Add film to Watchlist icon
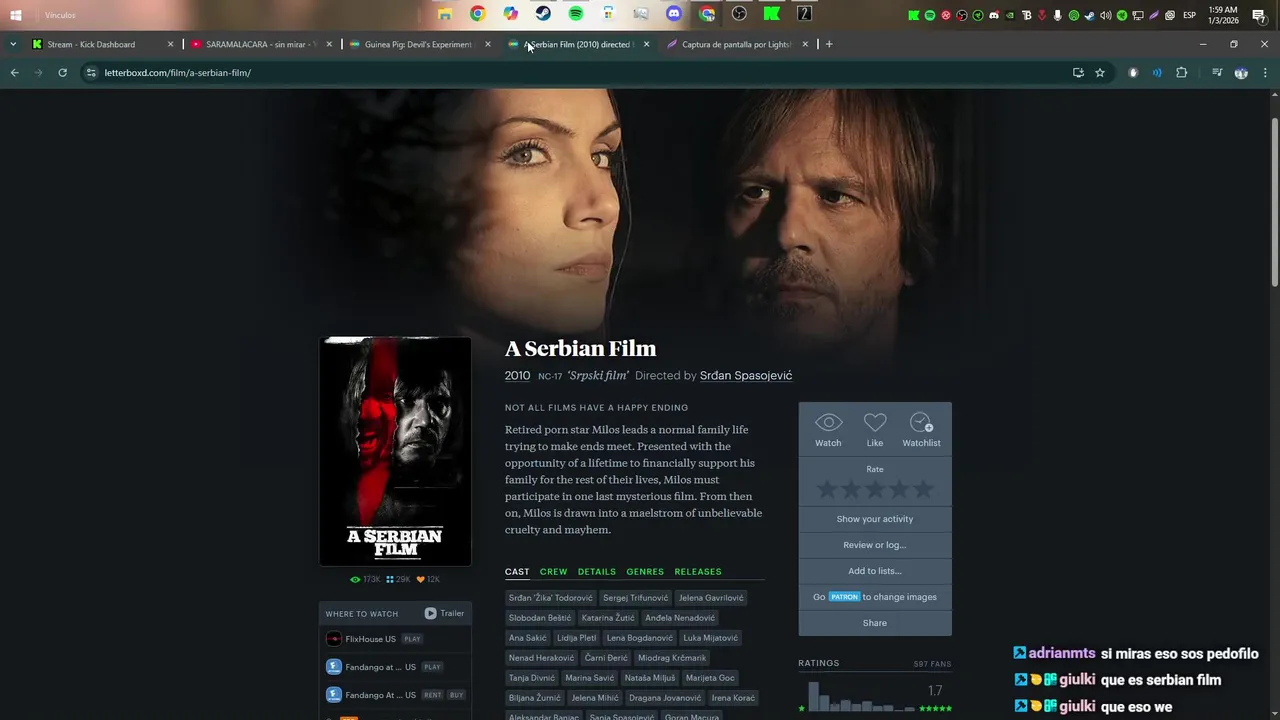Screen dimensions: 1280x720 coord(921,423)
